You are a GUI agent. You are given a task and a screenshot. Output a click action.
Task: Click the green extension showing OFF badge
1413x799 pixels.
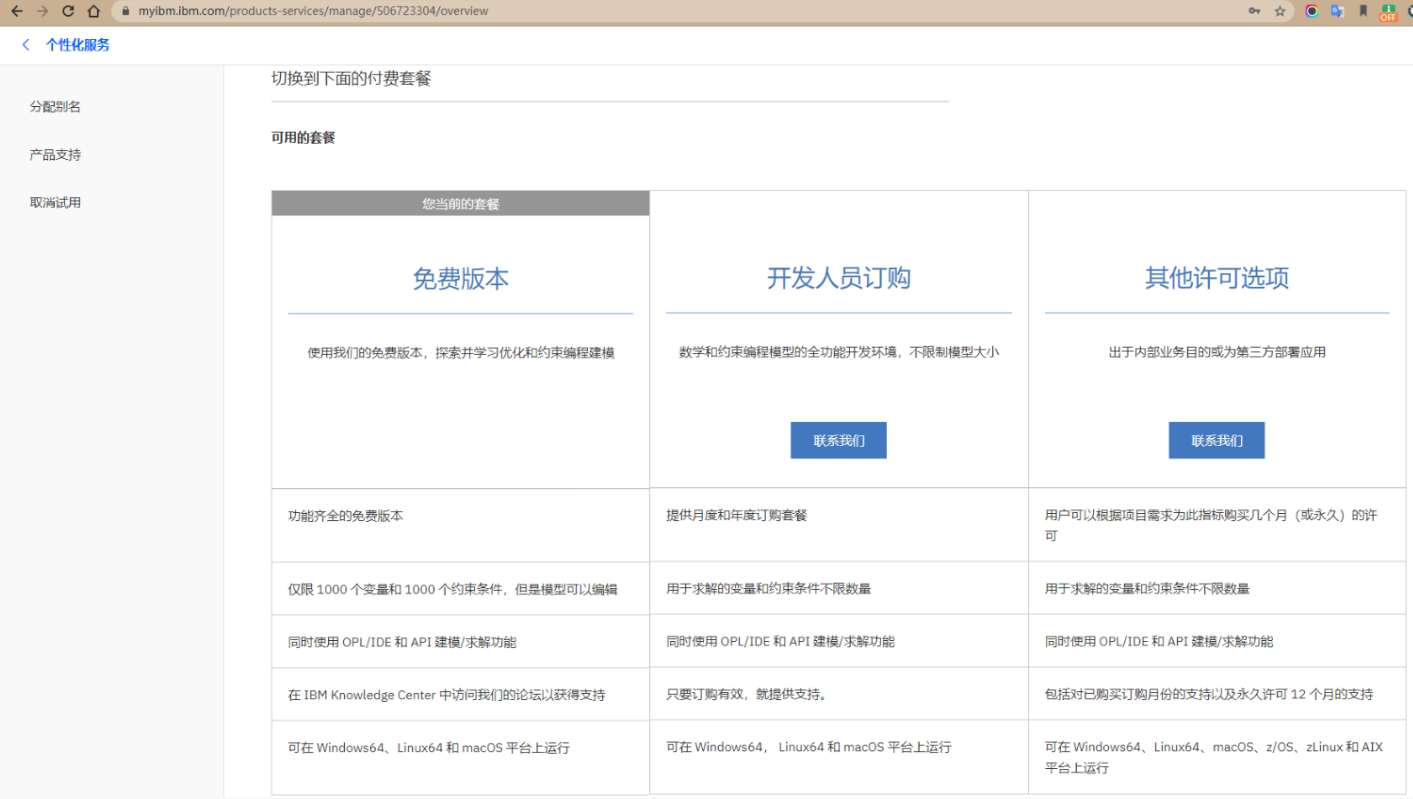pos(1388,12)
